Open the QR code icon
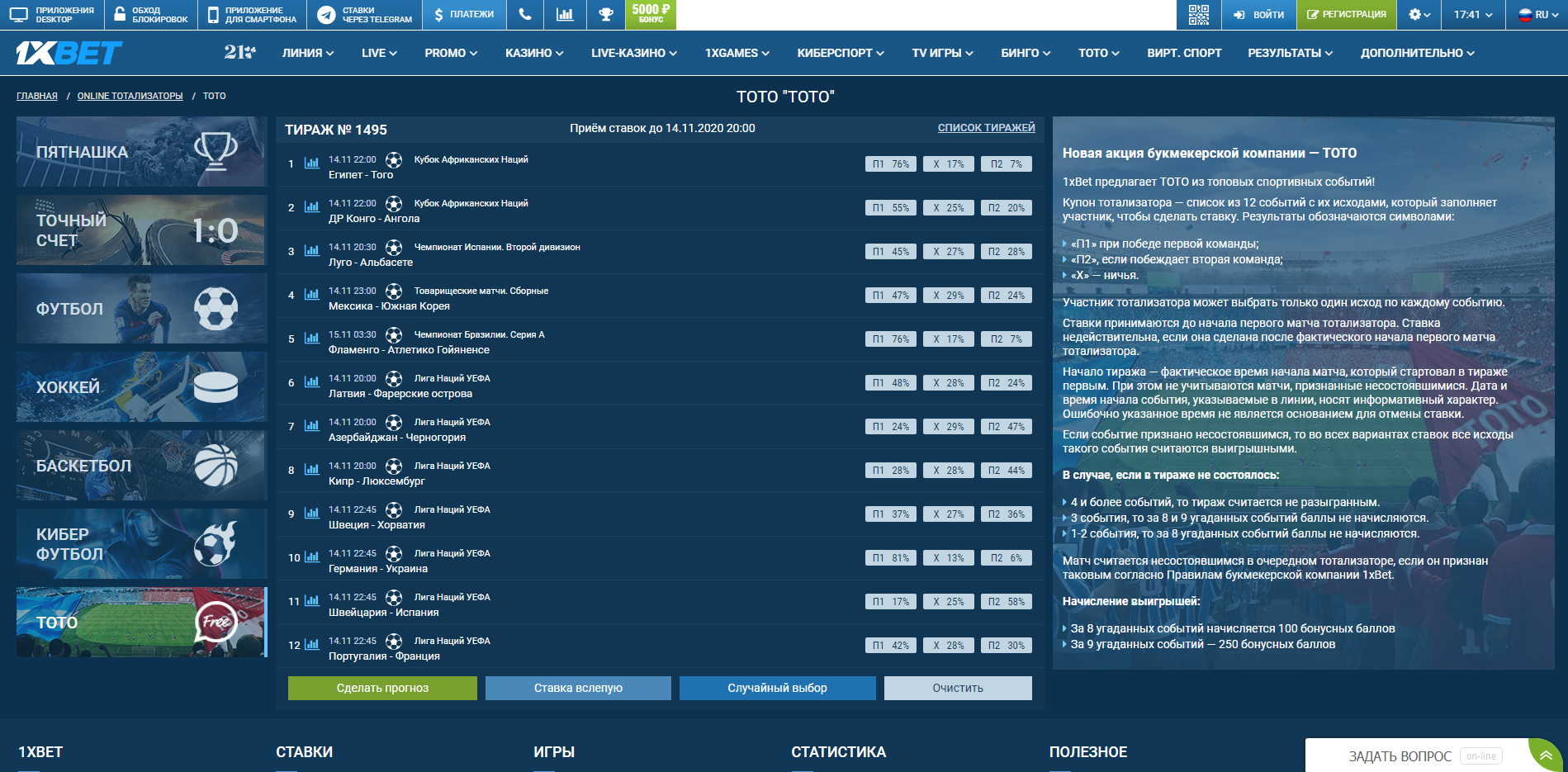This screenshot has width=1568, height=772. click(1198, 14)
